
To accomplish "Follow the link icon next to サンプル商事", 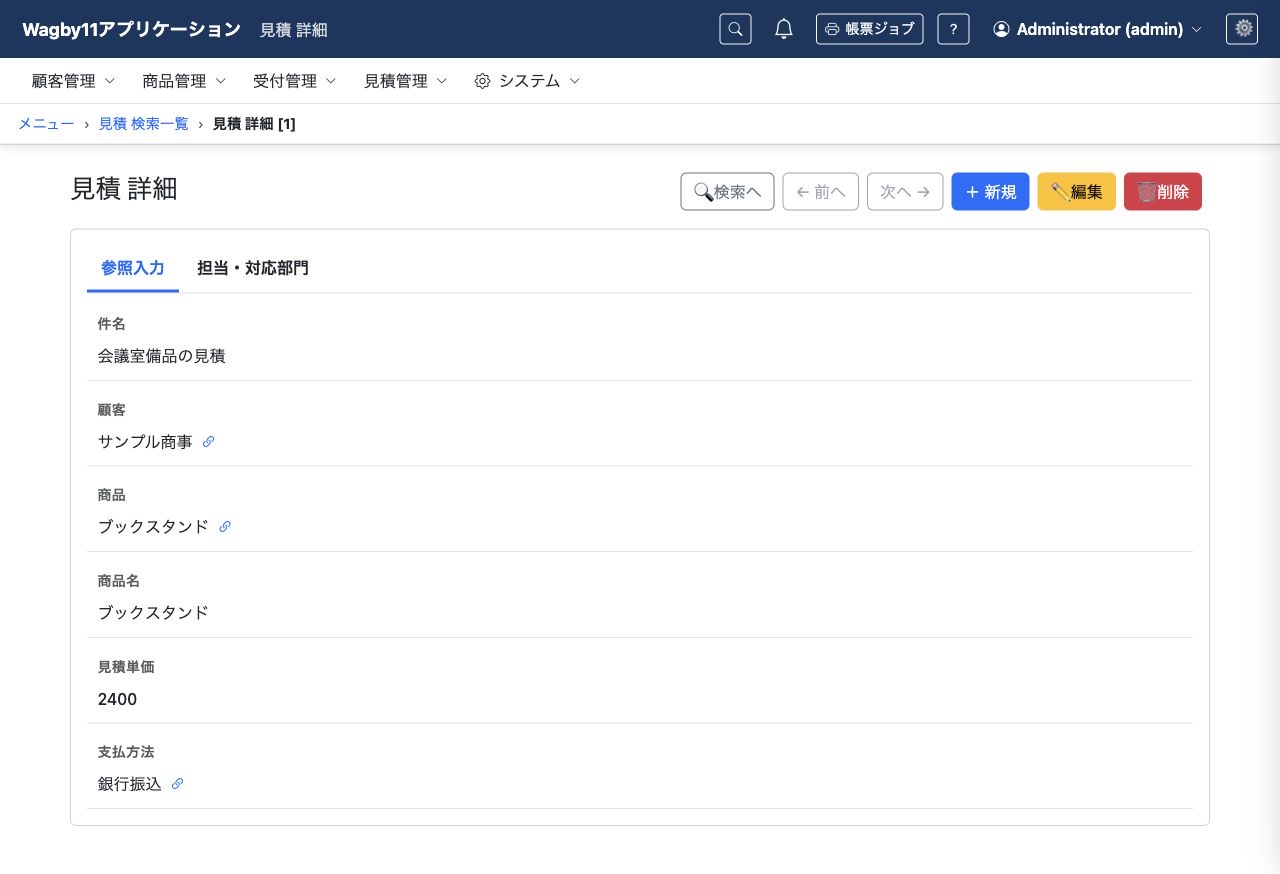I will [208, 441].
